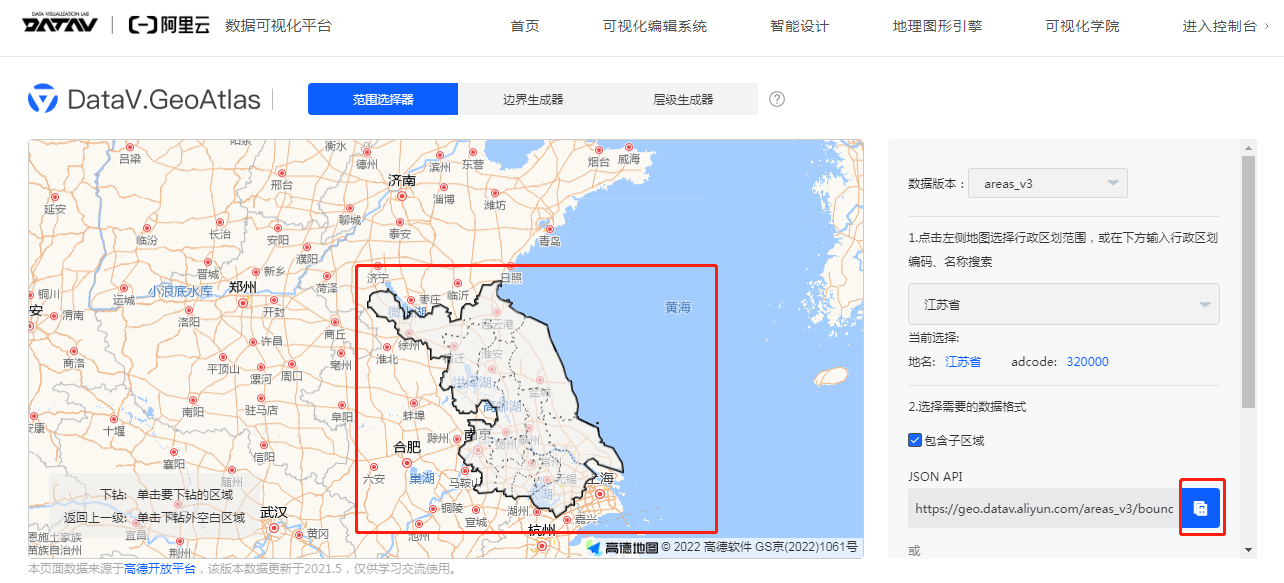Select the 范围选择器 tab
The height and width of the screenshot is (583, 1284).
coord(383,99)
